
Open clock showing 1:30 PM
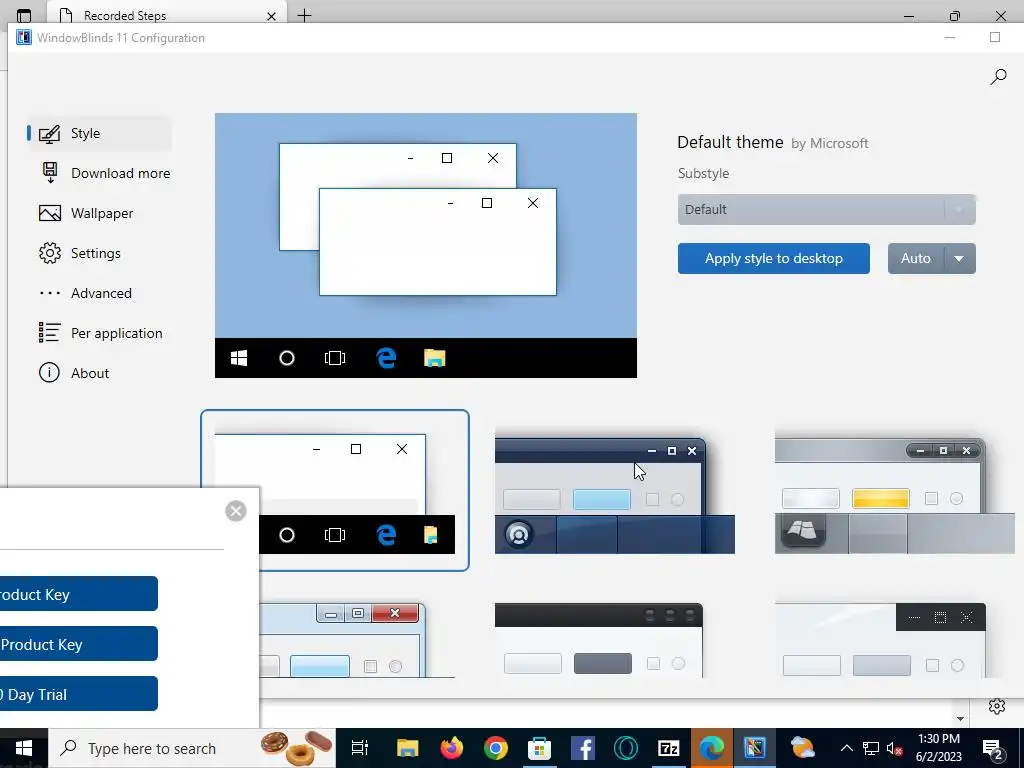(939, 748)
